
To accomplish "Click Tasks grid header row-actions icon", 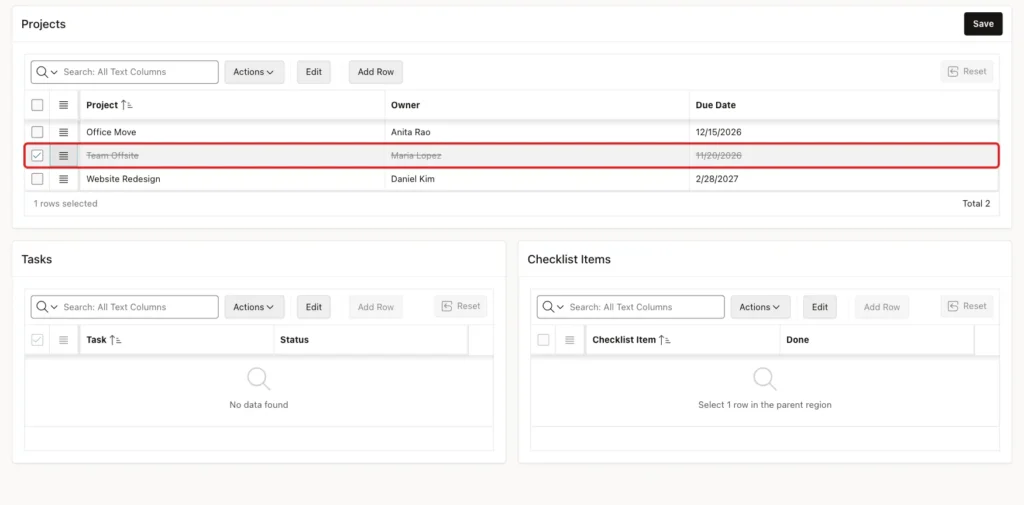I will click(63, 340).
